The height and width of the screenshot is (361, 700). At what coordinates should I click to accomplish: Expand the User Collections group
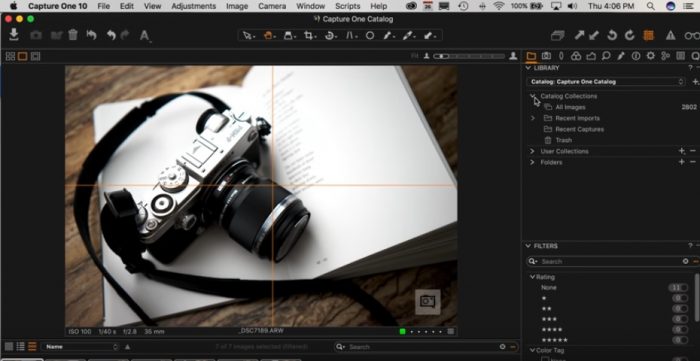[x=532, y=151]
